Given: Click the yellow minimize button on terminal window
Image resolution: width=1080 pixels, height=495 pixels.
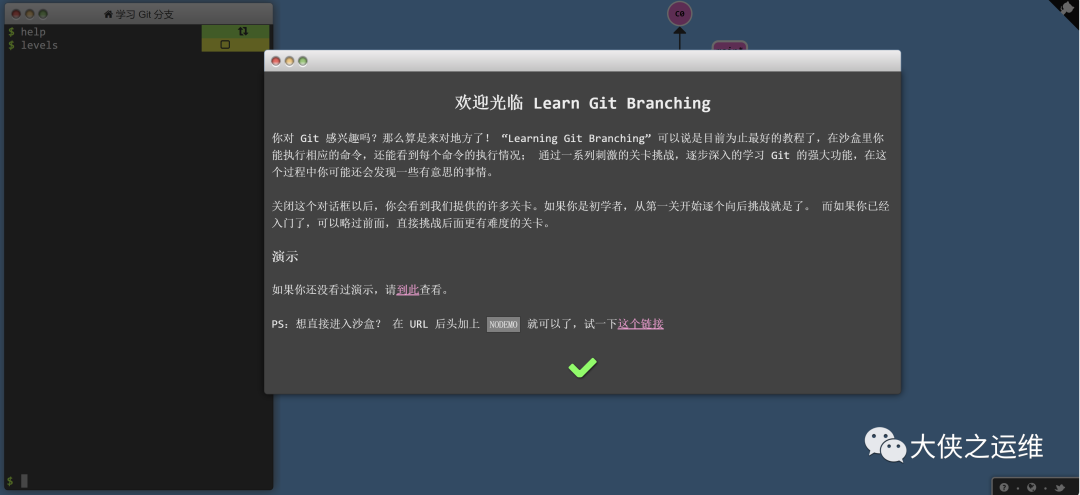Looking at the screenshot, I should point(30,14).
